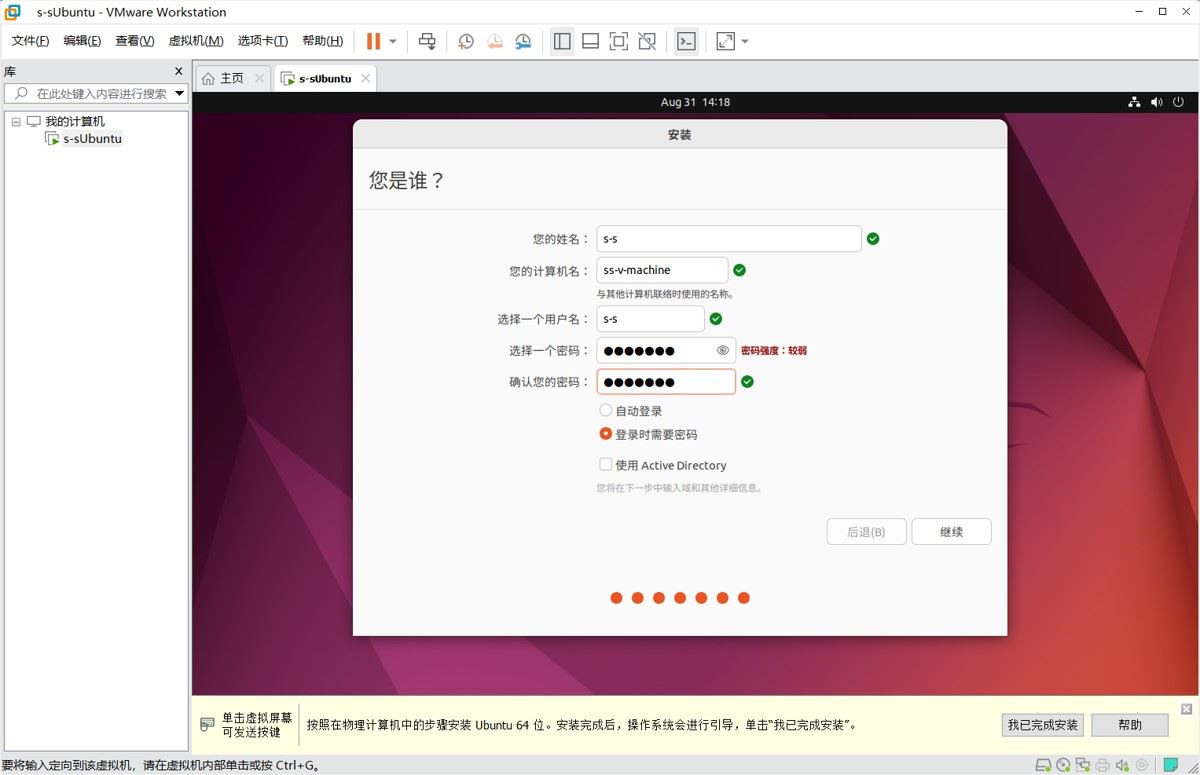
Task: Click the 后退(B) back button
Action: (866, 532)
